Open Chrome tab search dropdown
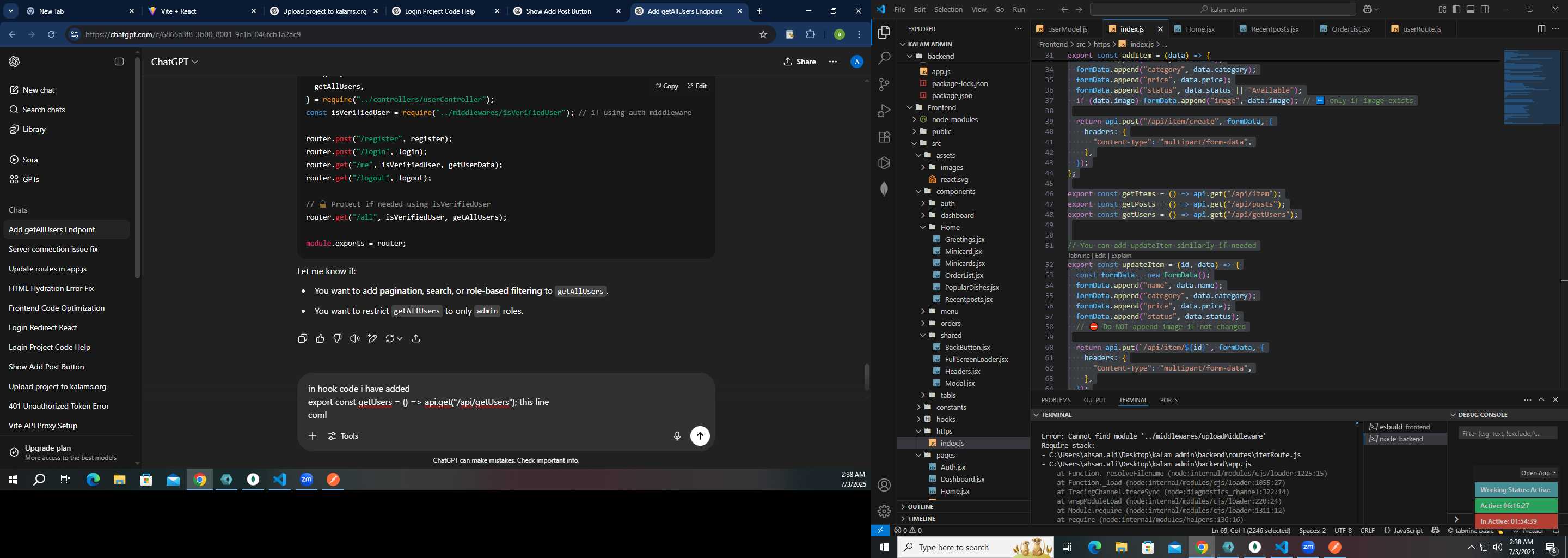Image resolution: width=1568 pixels, height=558 pixels. (11, 11)
